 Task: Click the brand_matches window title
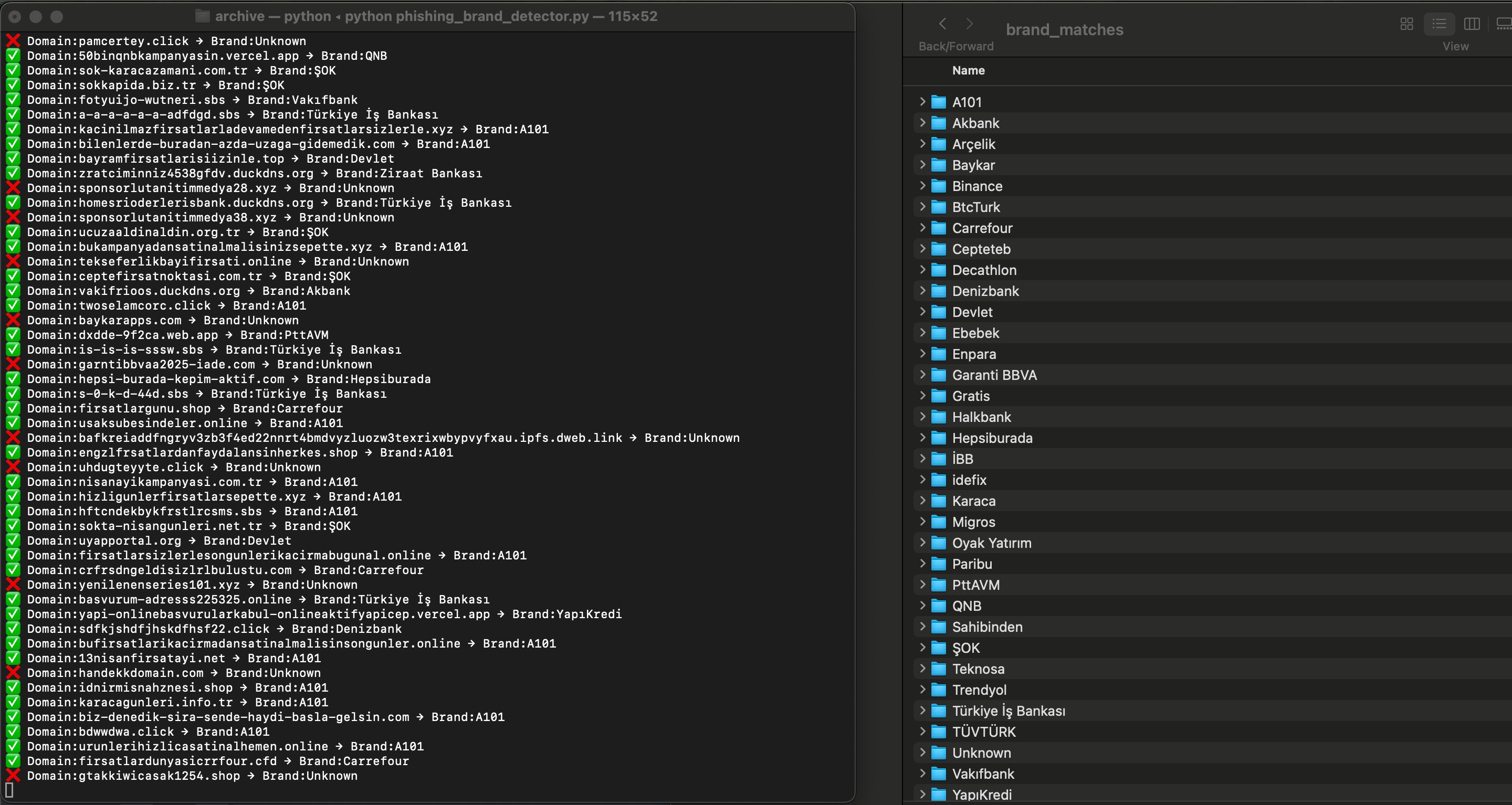pyautogui.click(x=1064, y=29)
